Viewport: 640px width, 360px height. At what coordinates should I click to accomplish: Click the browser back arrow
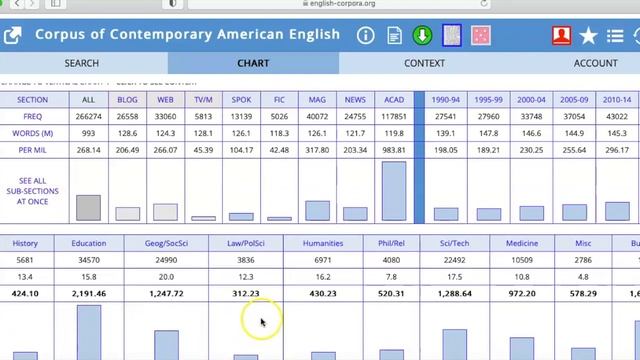click(17, 4)
